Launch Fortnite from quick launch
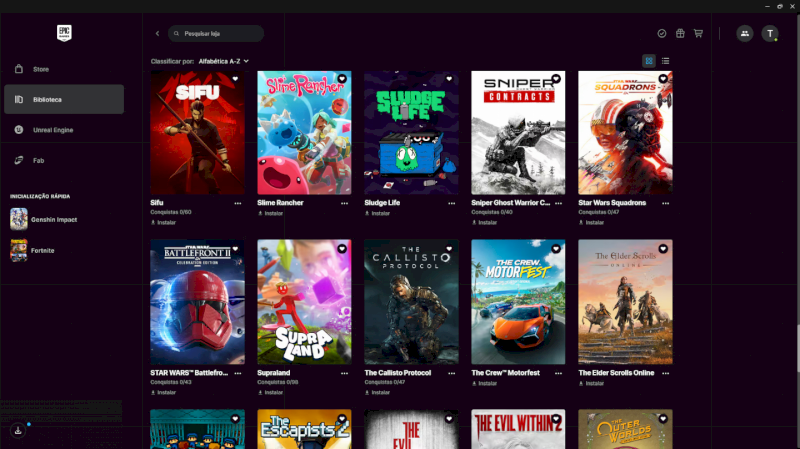Viewport: 800px width, 449px height. (33, 251)
